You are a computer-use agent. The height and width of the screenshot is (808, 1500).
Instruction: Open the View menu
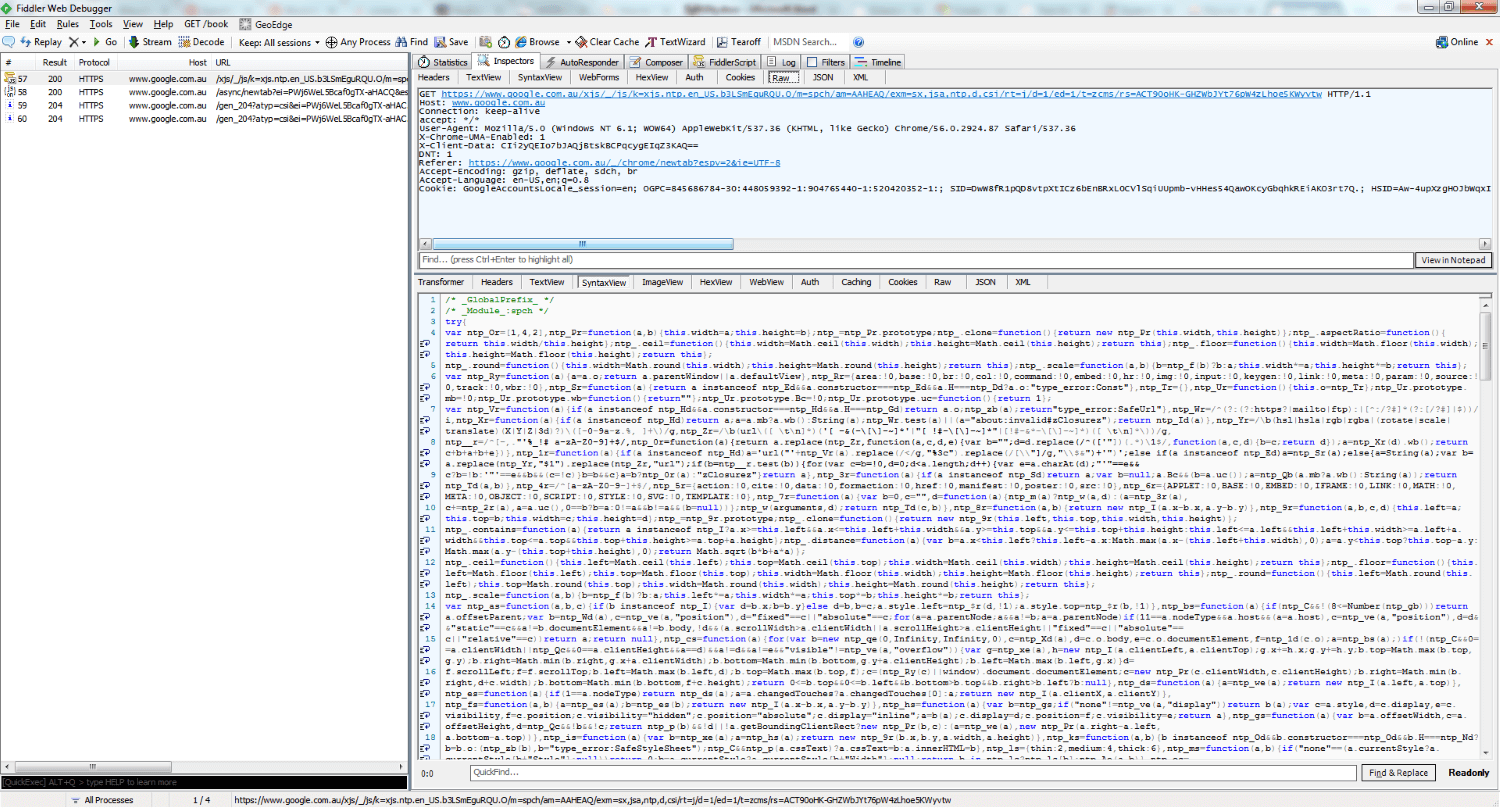133,23
